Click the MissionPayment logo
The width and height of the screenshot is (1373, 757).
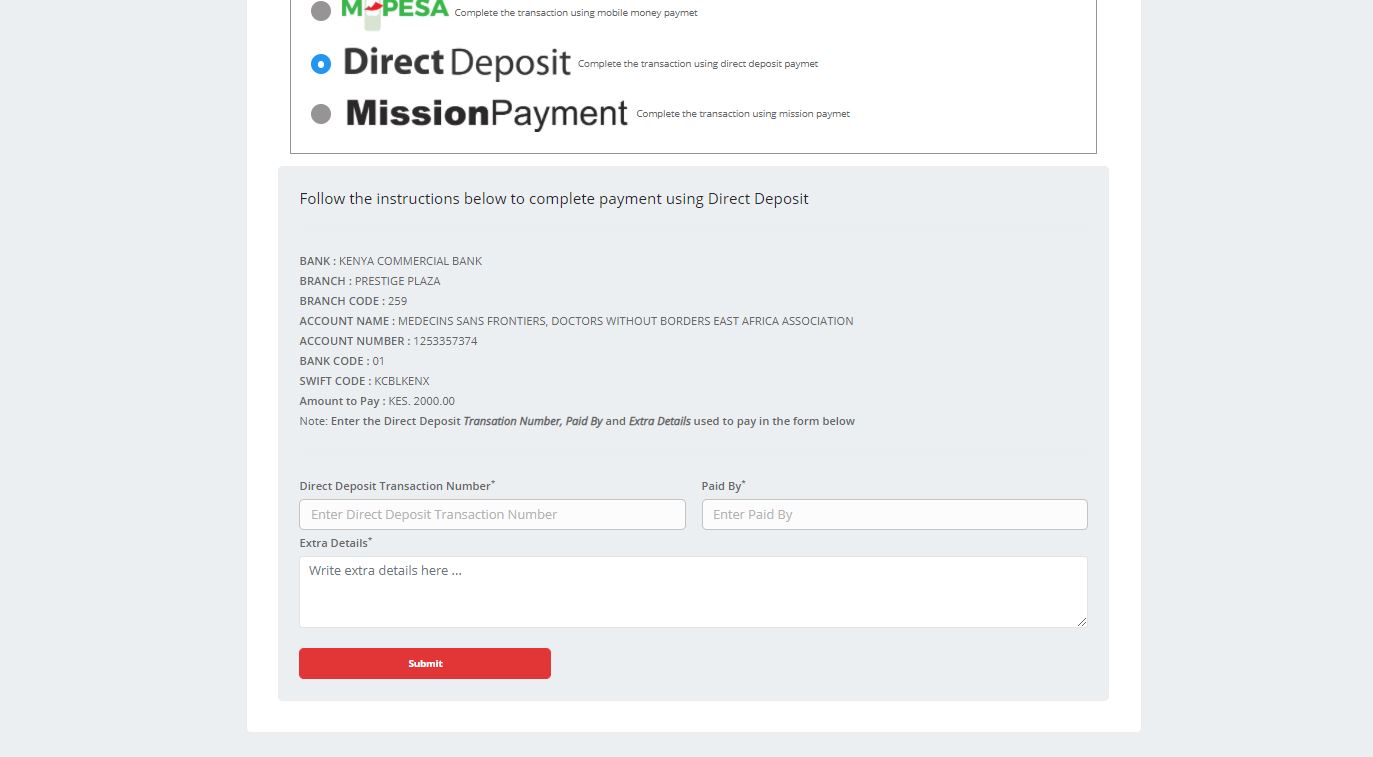pos(487,113)
